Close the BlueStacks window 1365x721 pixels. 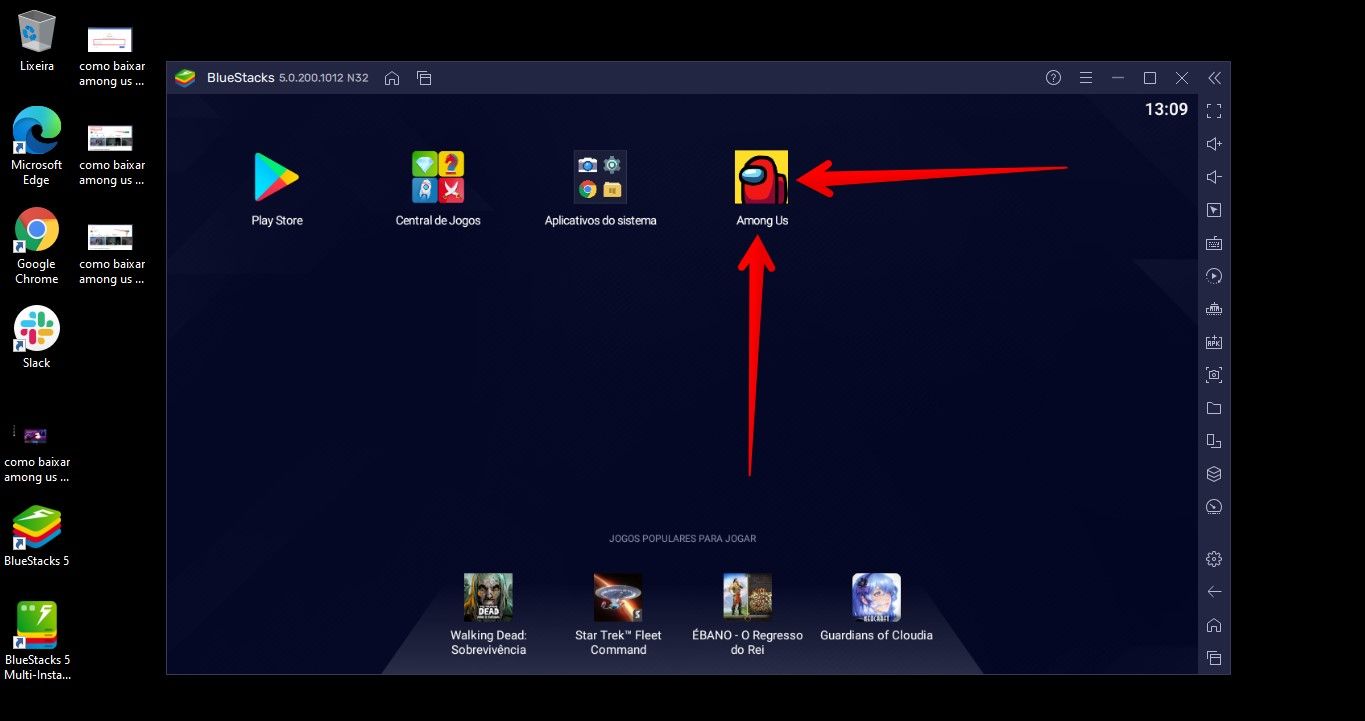pyautogui.click(x=1182, y=78)
